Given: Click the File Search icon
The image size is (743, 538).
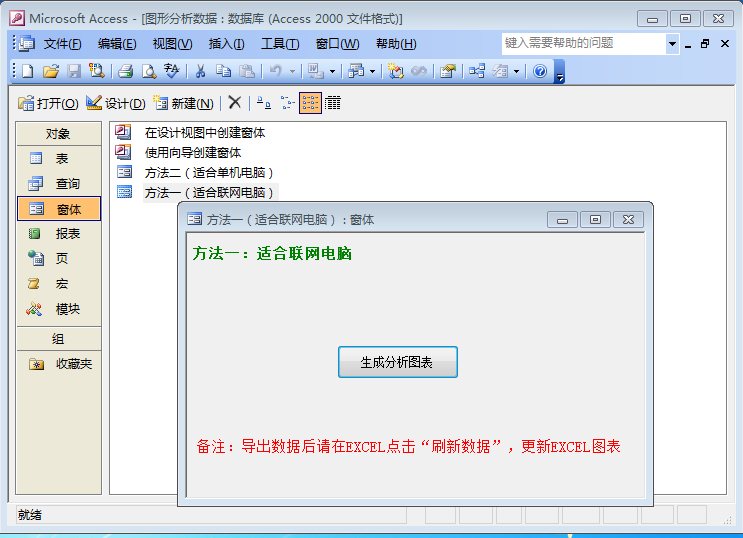Looking at the screenshot, I should pos(96,71).
